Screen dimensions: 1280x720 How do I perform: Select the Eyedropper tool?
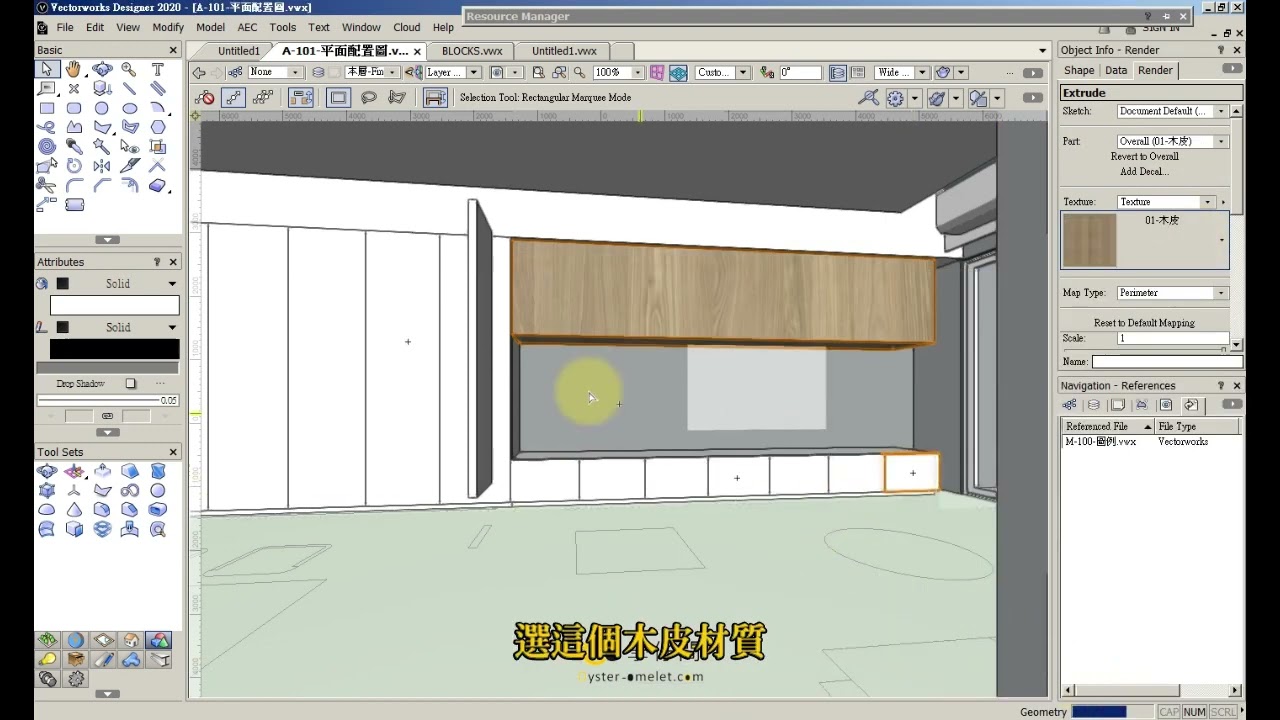(74, 146)
